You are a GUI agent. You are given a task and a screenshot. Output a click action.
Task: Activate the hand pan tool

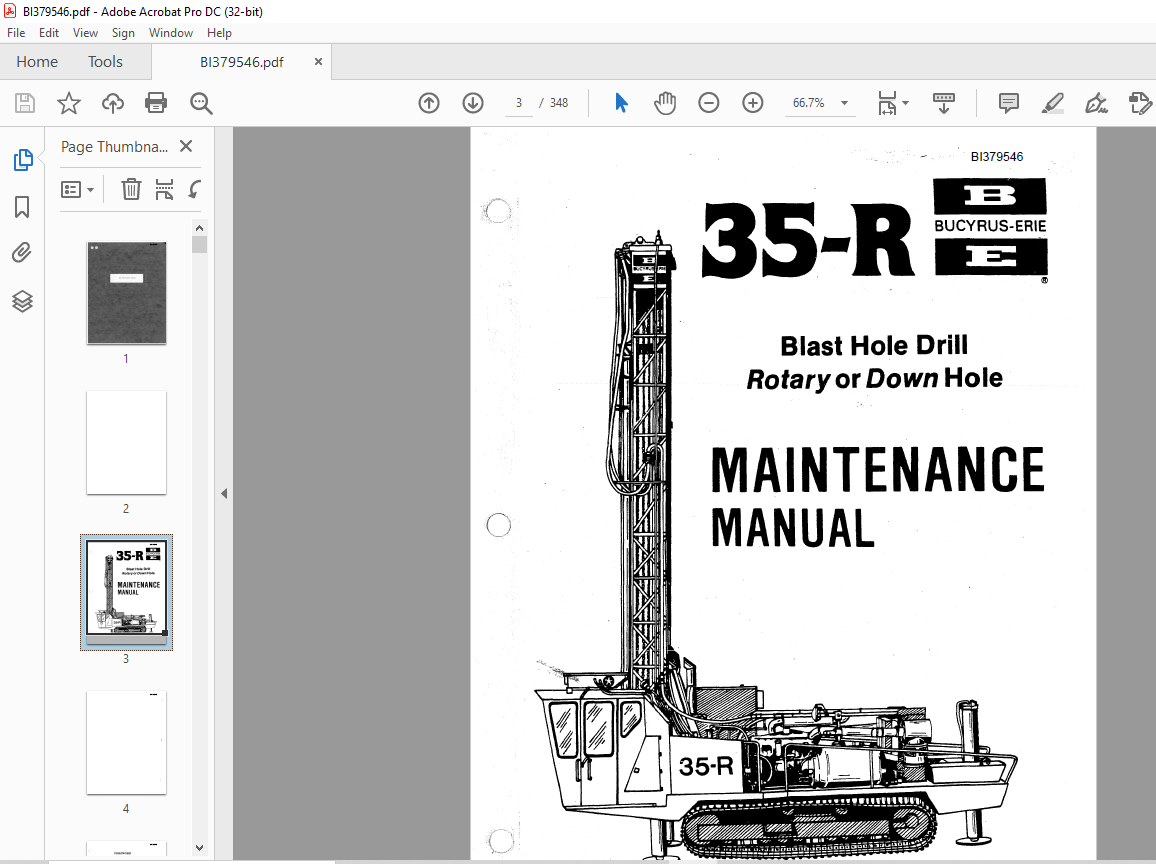click(665, 103)
